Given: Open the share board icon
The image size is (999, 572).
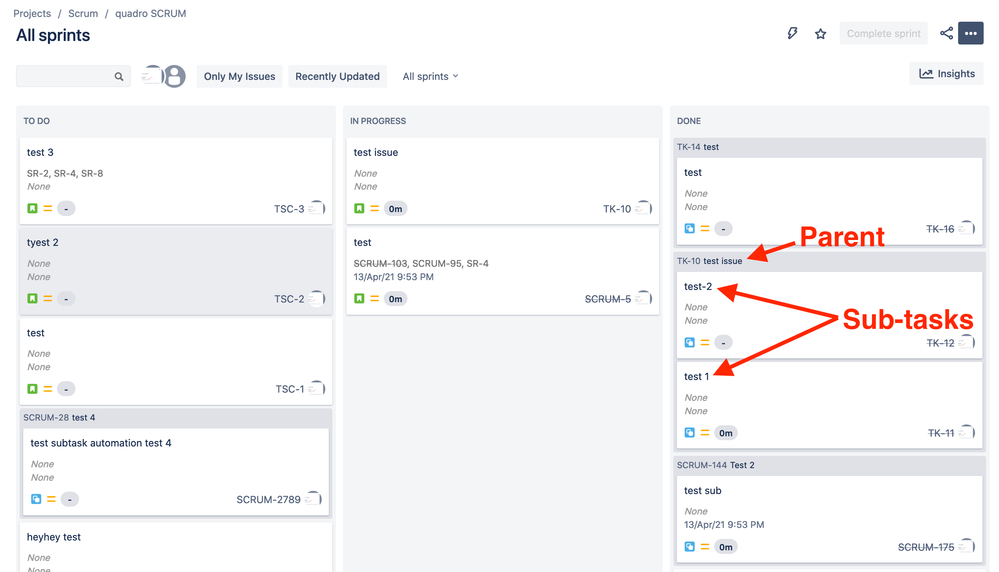Looking at the screenshot, I should pyautogui.click(x=947, y=33).
